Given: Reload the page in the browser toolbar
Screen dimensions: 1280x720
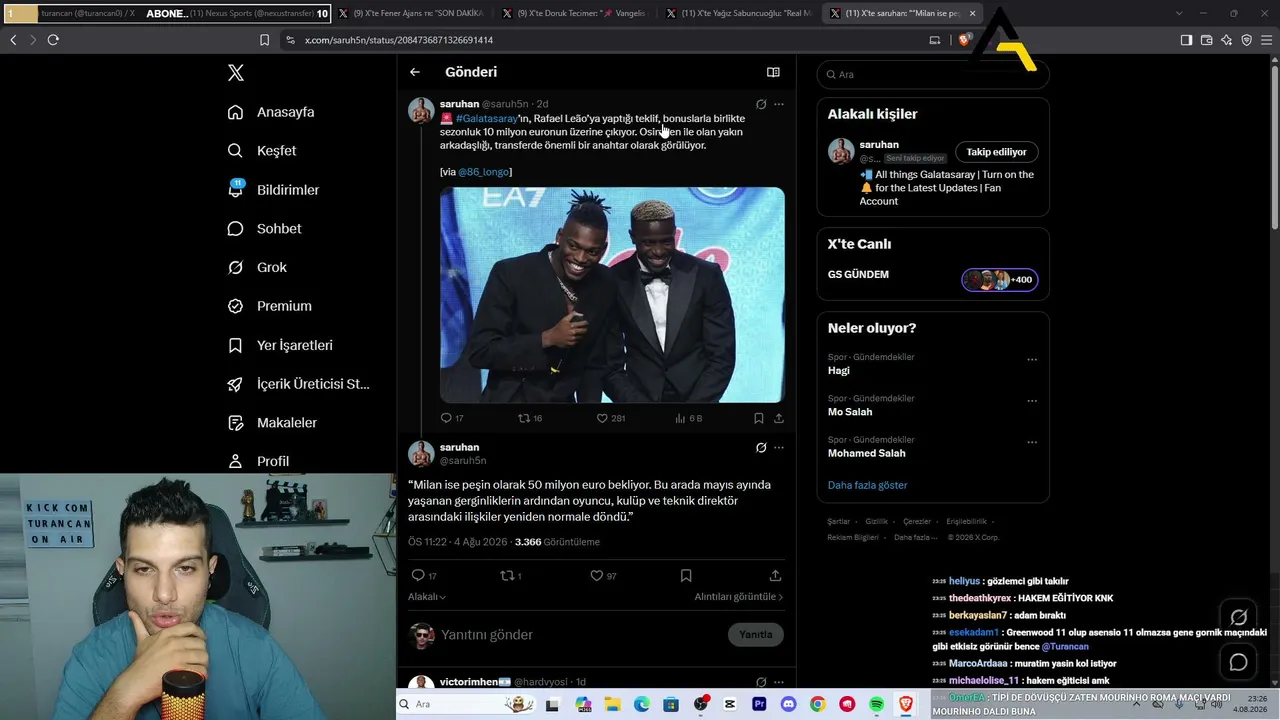Looking at the screenshot, I should (53, 40).
